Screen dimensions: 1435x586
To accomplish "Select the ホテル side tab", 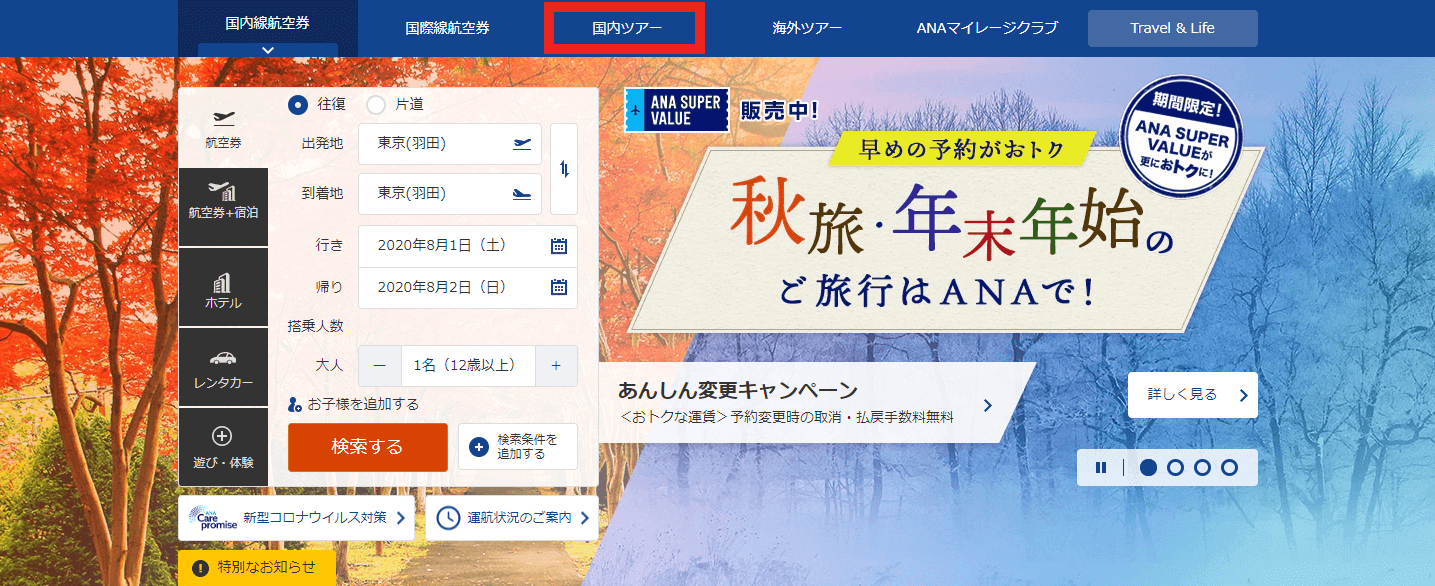I will (x=224, y=287).
